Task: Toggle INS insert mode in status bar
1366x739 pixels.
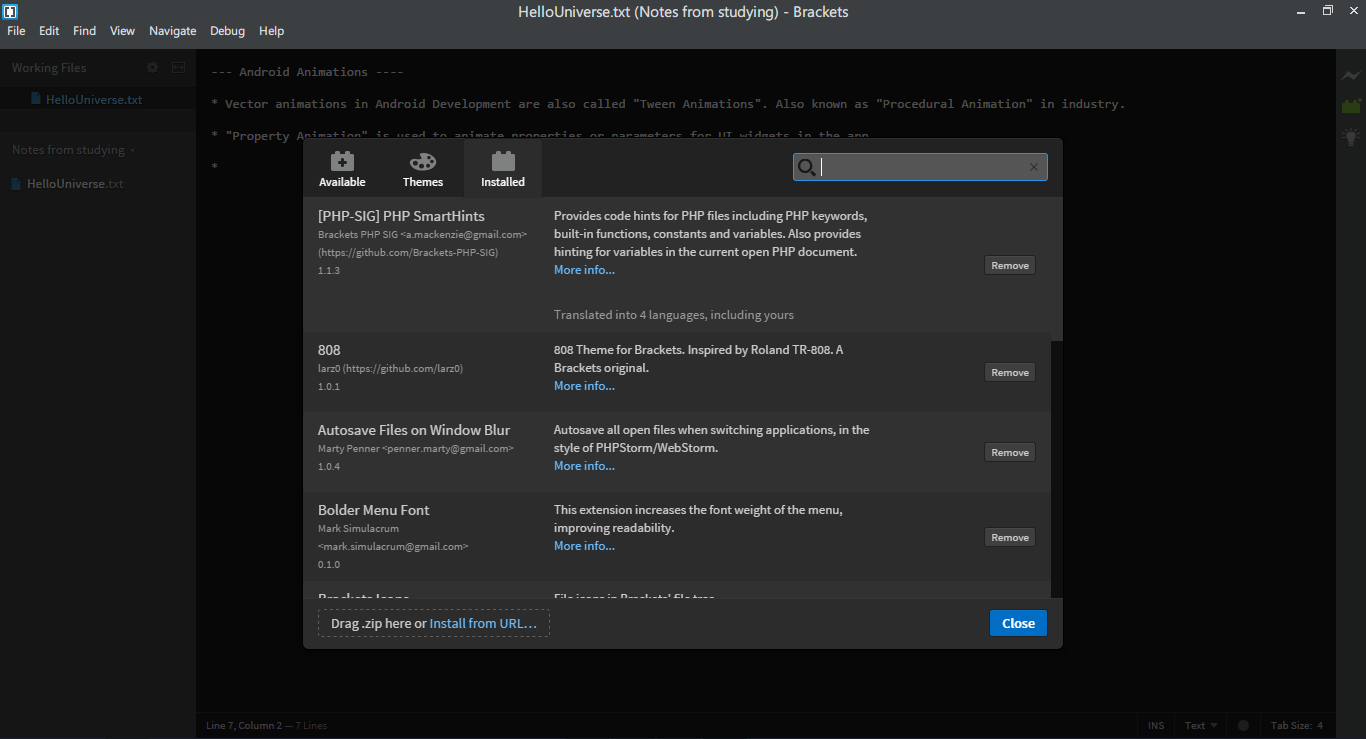Action: [1156, 726]
